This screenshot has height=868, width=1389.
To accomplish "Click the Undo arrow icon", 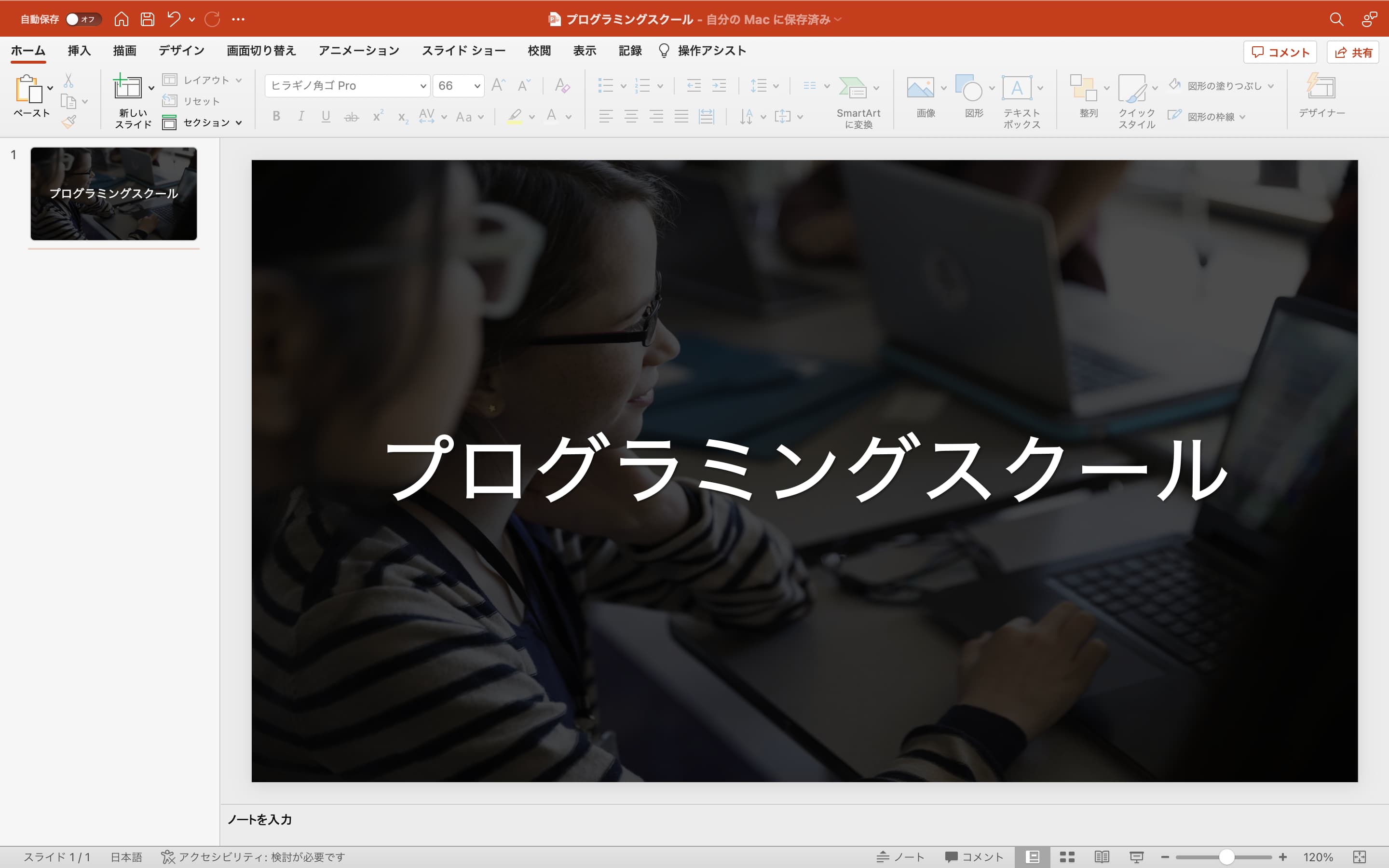I will coord(173,19).
